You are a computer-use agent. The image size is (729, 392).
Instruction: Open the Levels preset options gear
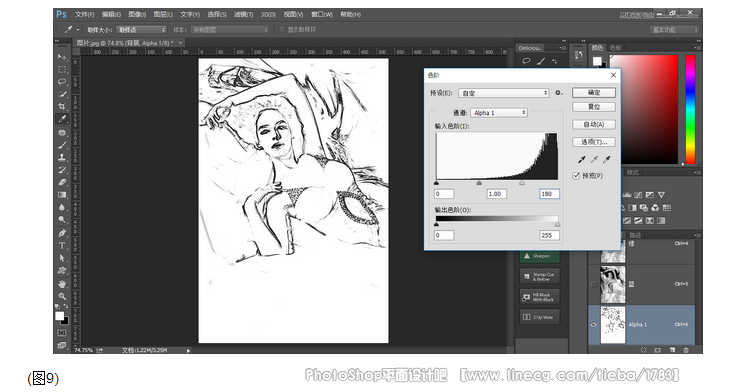pos(559,93)
